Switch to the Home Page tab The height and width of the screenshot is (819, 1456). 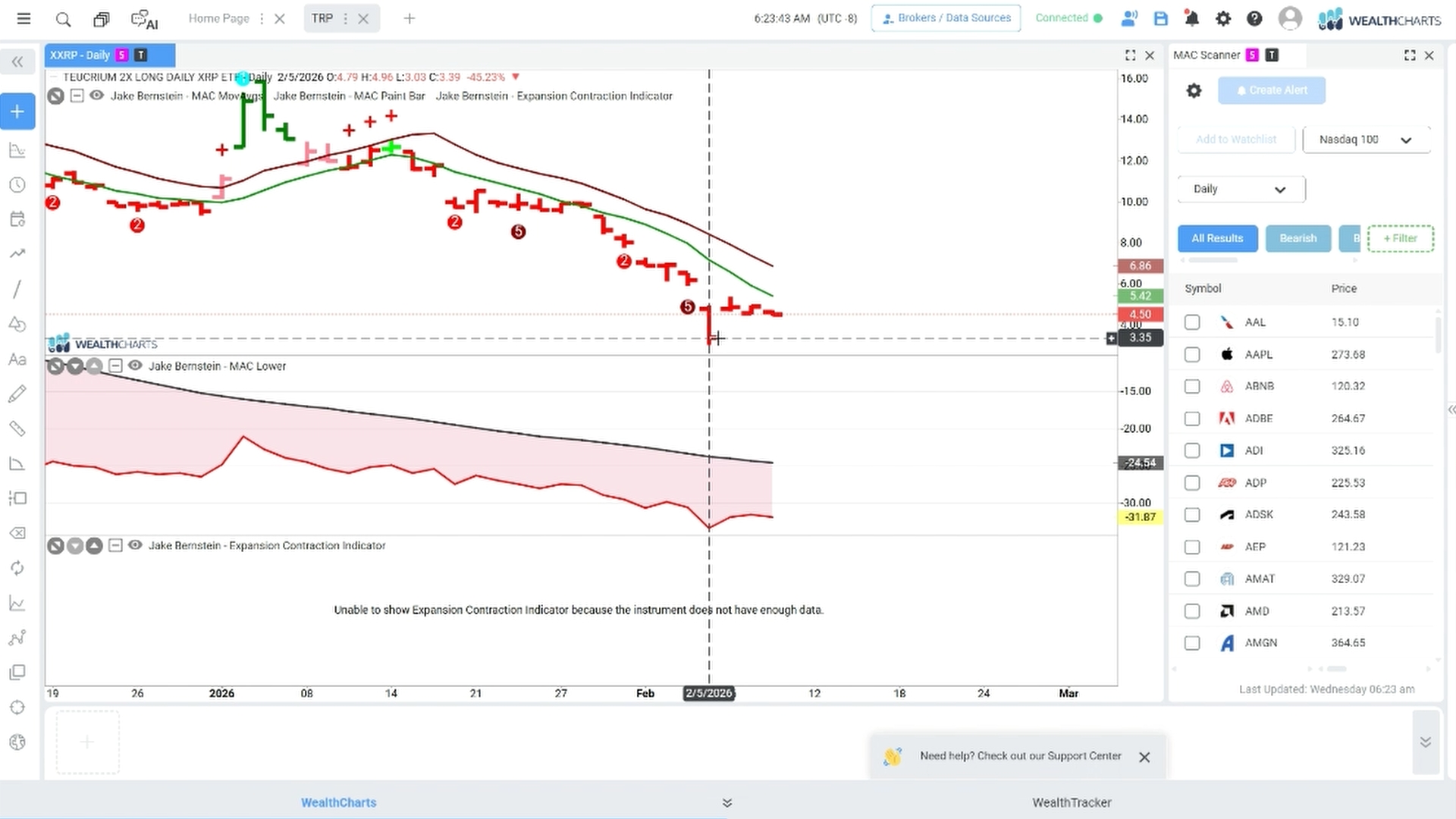point(218,18)
